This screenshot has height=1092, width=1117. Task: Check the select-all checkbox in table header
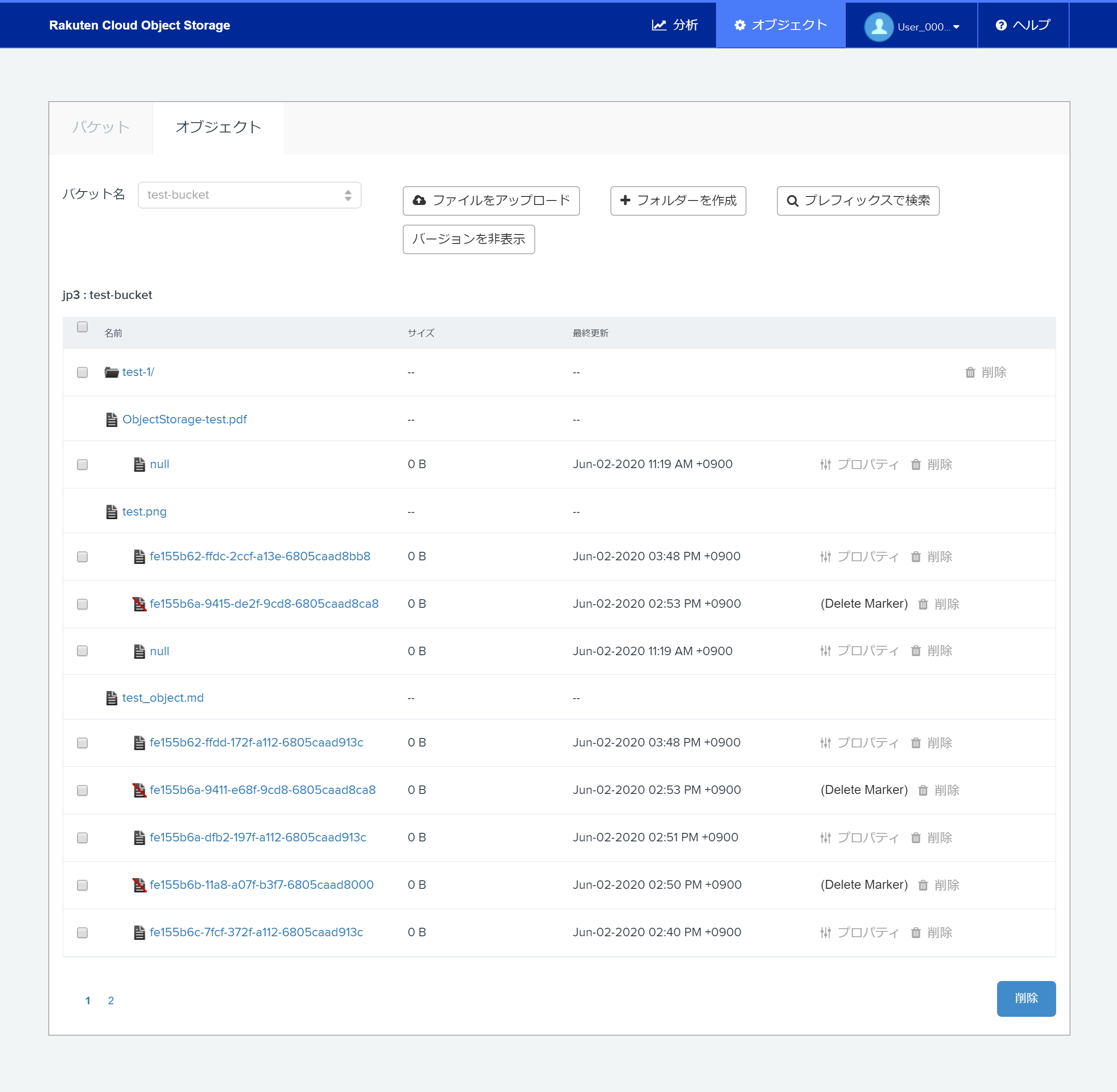click(x=82, y=326)
